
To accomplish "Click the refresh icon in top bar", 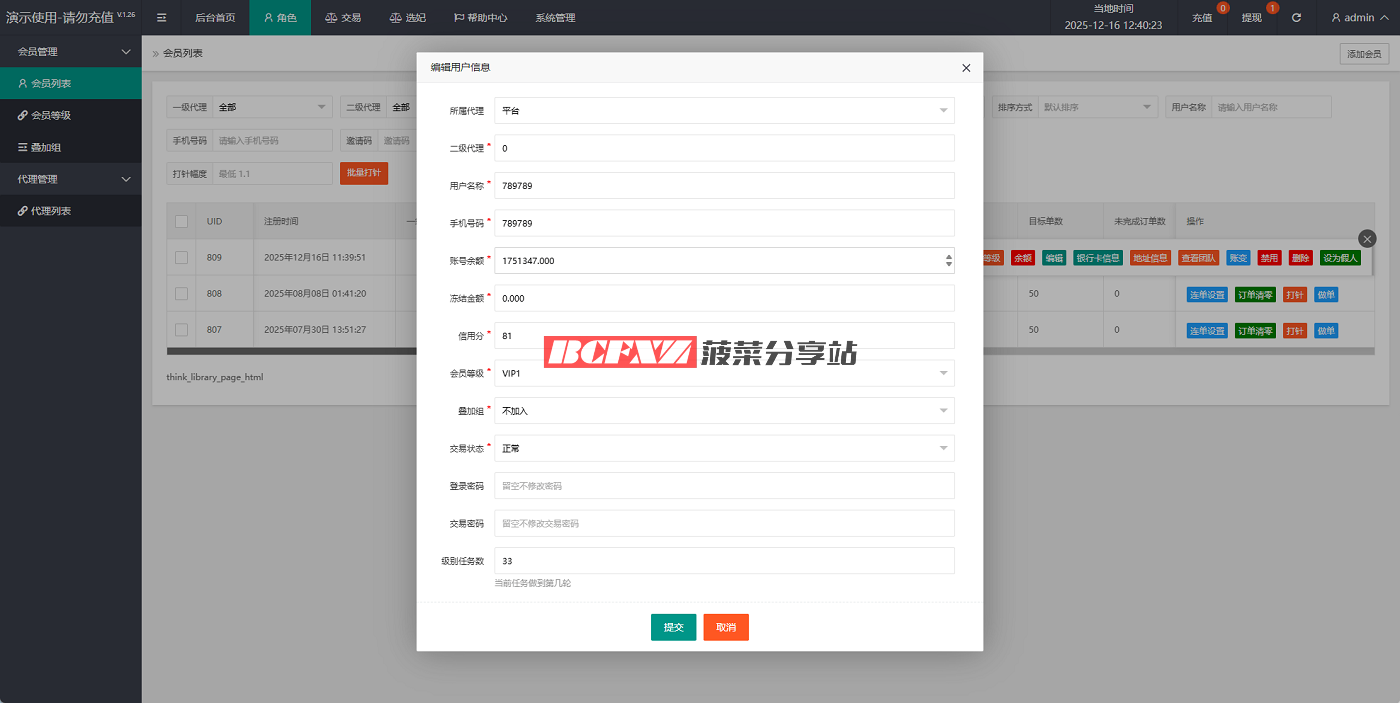I will [1296, 17].
